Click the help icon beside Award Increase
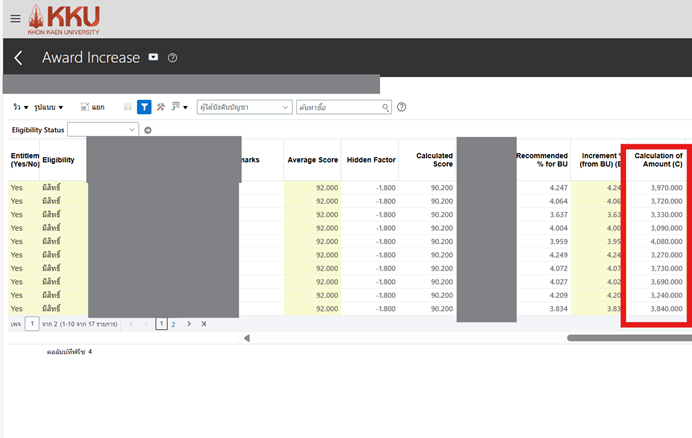This screenshot has width=692, height=438. coord(172,58)
